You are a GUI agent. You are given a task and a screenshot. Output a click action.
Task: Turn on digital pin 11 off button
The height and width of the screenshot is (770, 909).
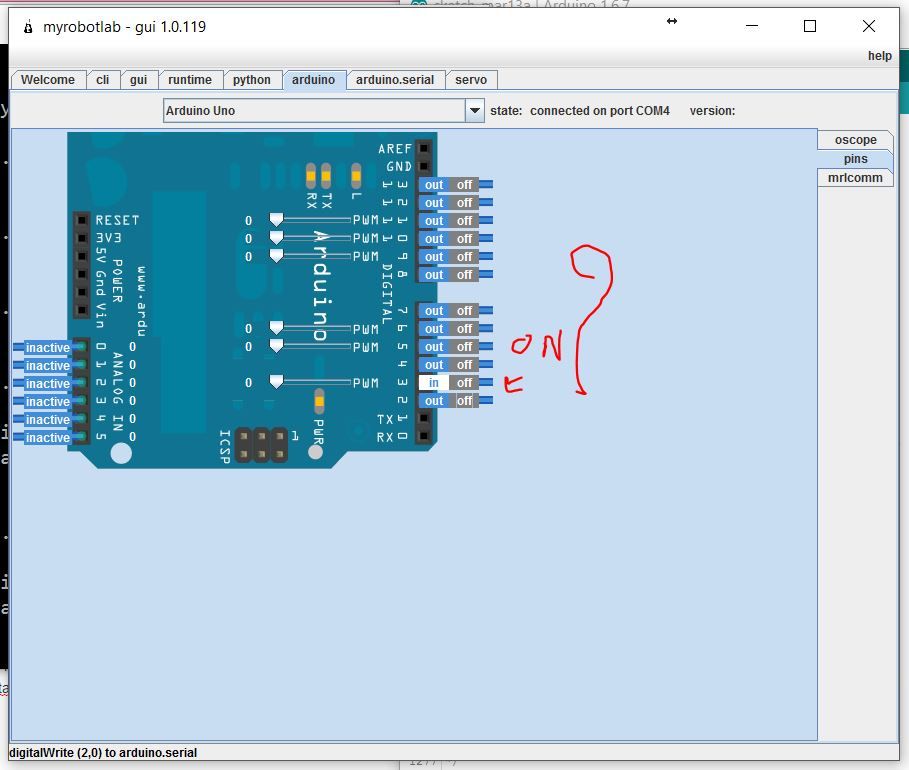[x=464, y=221]
